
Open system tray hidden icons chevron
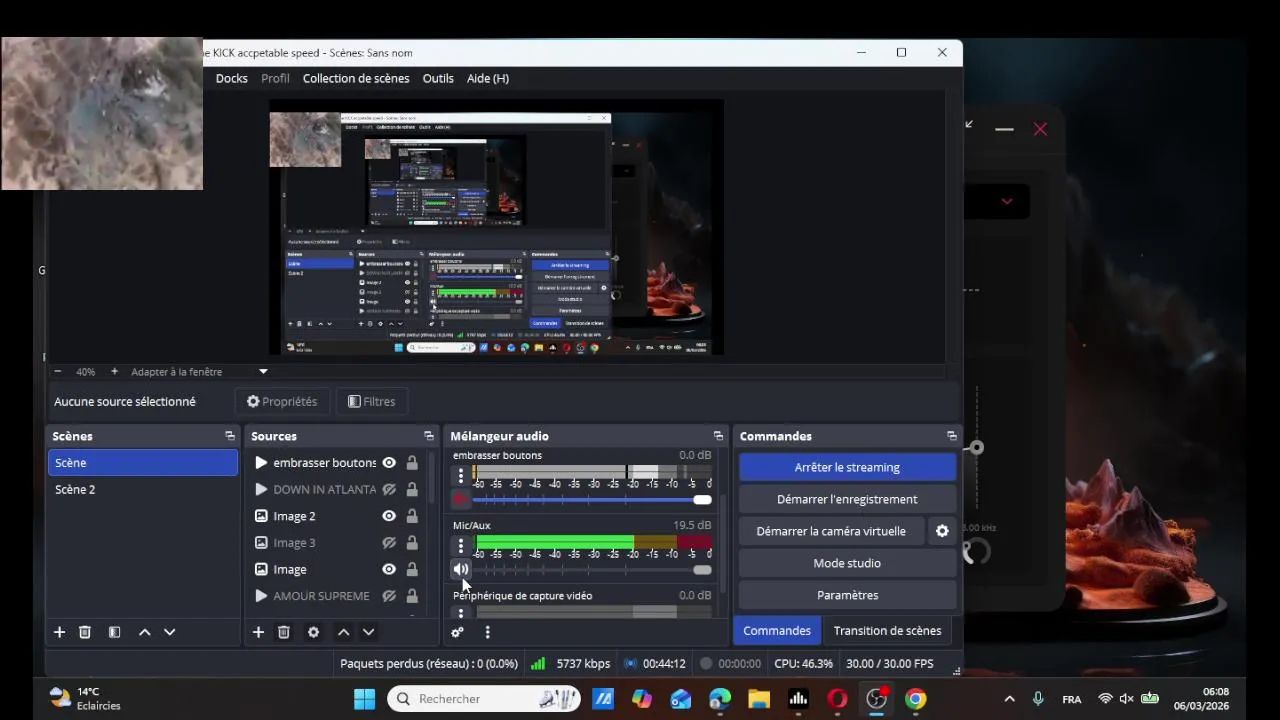pyautogui.click(x=1009, y=699)
